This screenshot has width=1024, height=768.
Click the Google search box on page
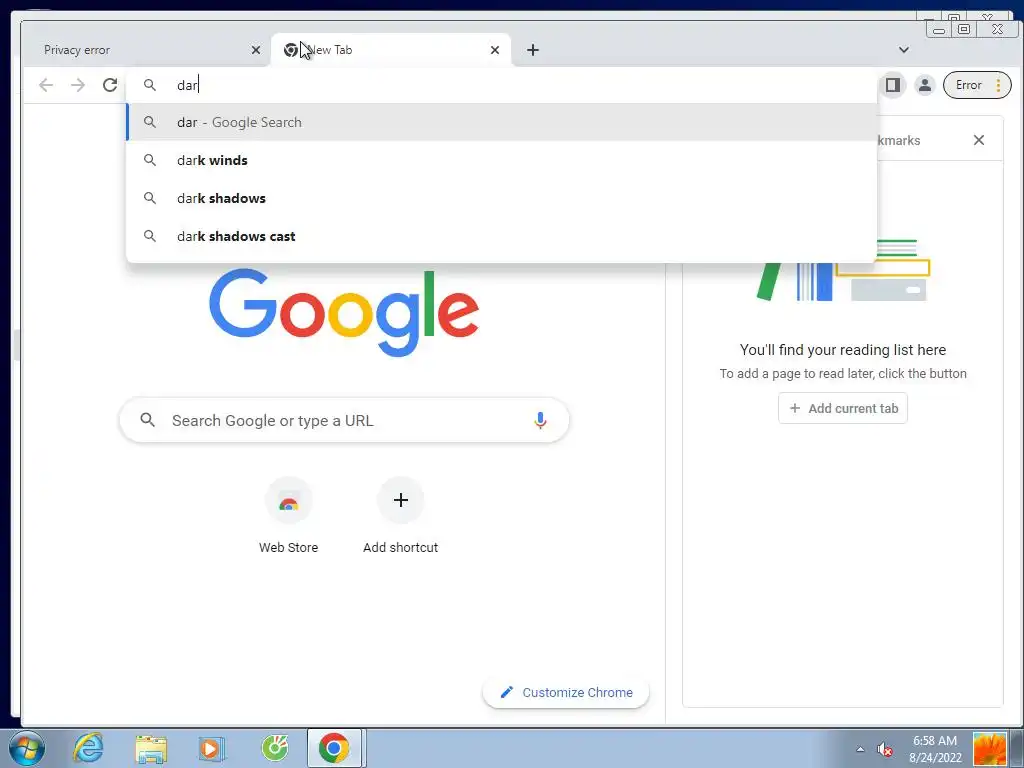click(x=344, y=420)
